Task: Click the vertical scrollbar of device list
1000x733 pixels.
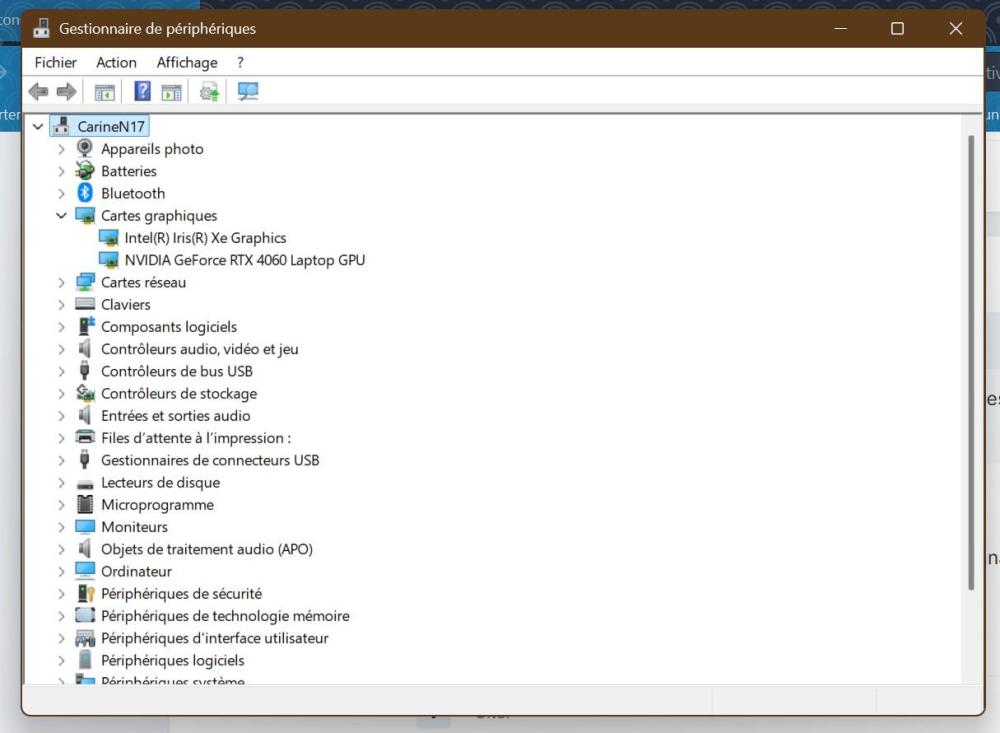Action: point(971,360)
